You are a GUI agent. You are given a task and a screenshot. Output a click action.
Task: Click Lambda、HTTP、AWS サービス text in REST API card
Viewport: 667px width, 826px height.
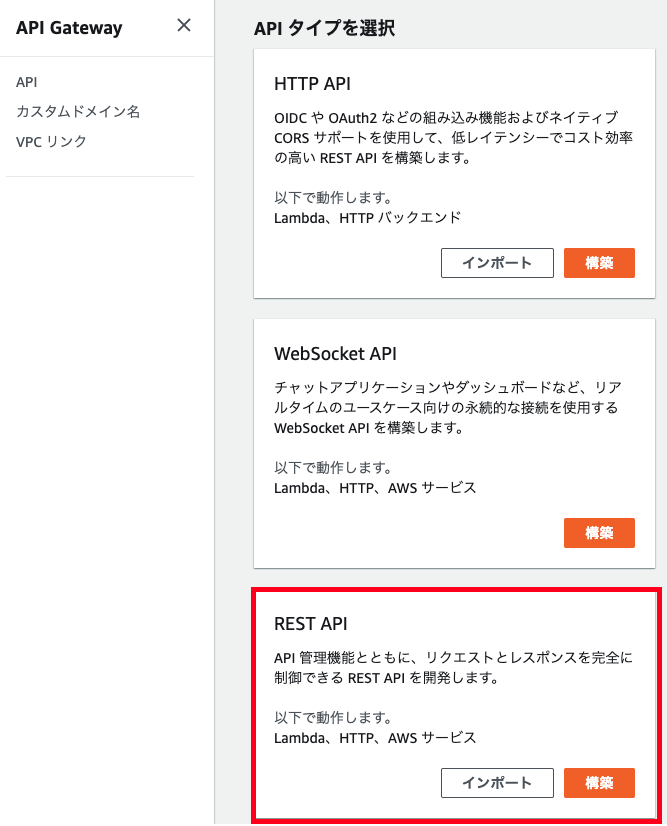tap(375, 738)
